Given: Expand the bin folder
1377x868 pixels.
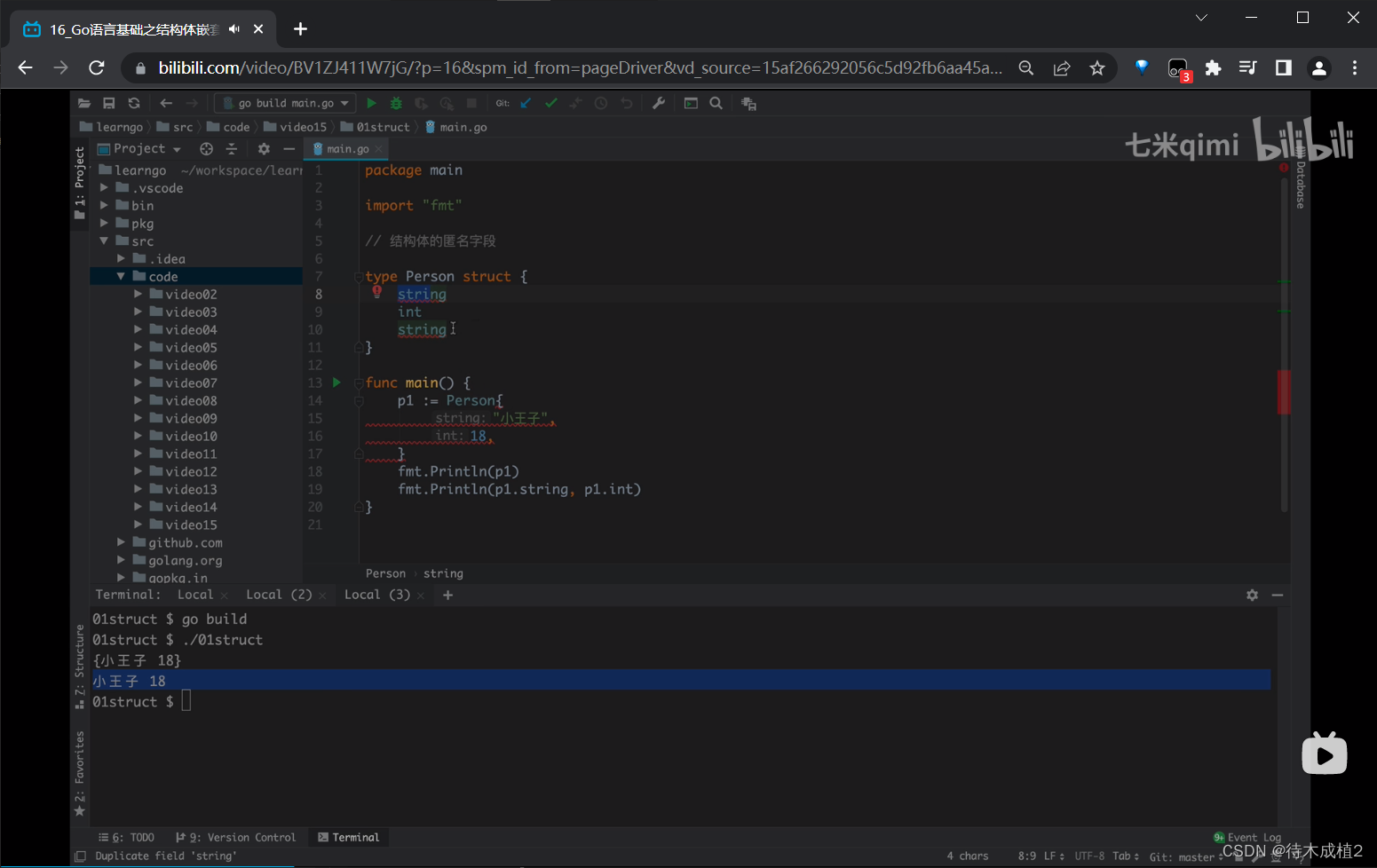Looking at the screenshot, I should tap(104, 206).
